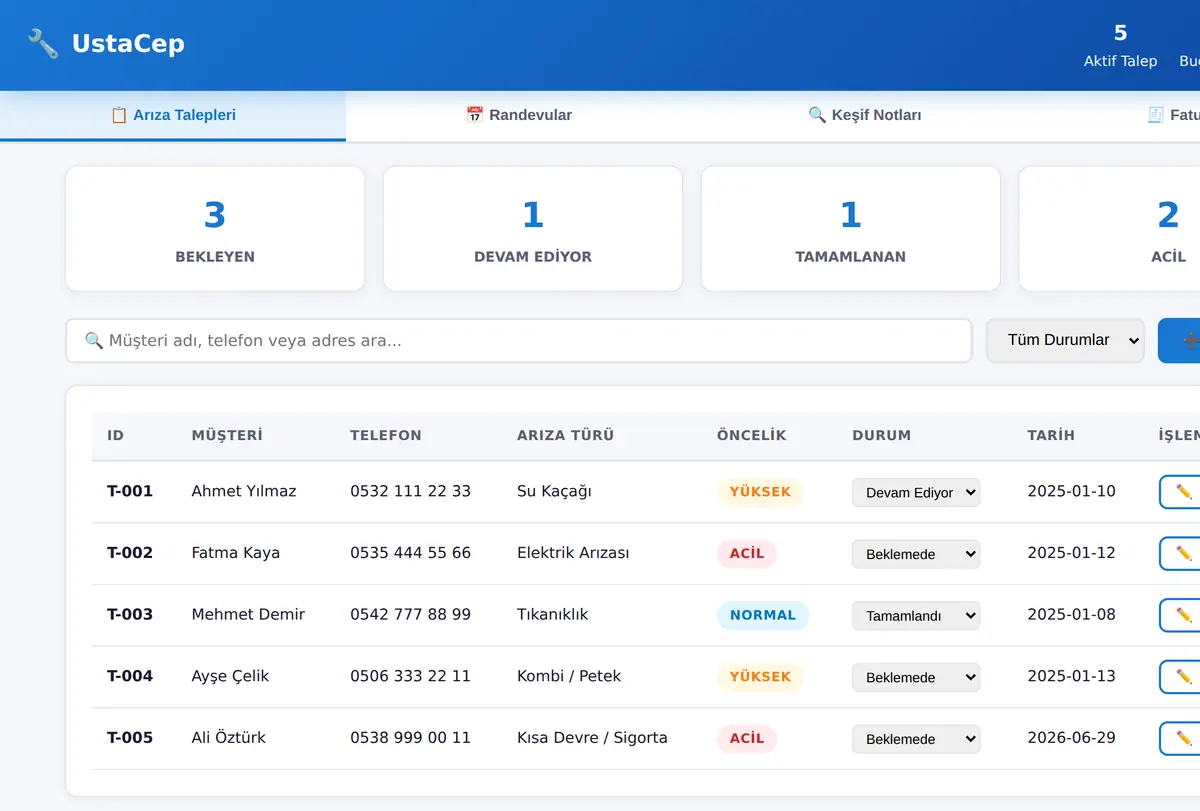
Task: Click the Aktif Talep counter in header
Action: point(1120,46)
